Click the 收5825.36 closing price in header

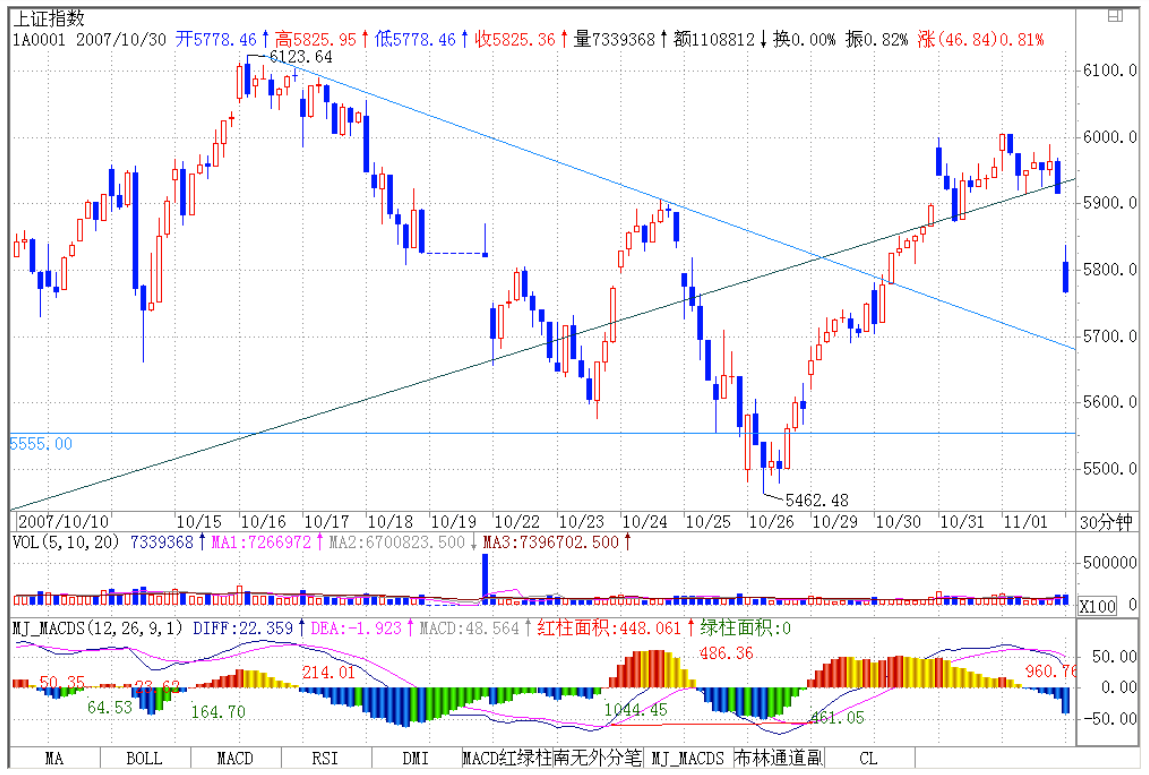point(516,40)
